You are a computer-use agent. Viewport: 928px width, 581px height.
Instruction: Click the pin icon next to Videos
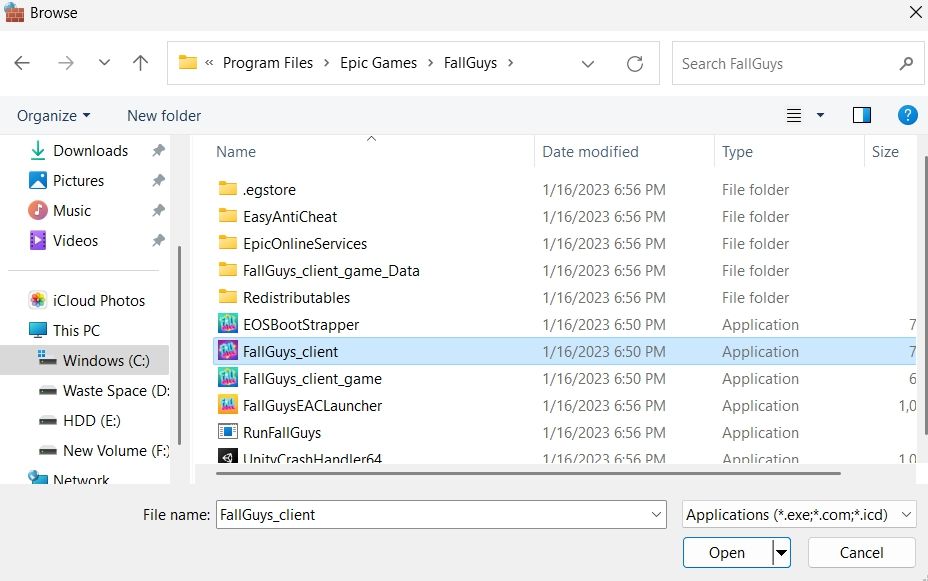tap(158, 240)
